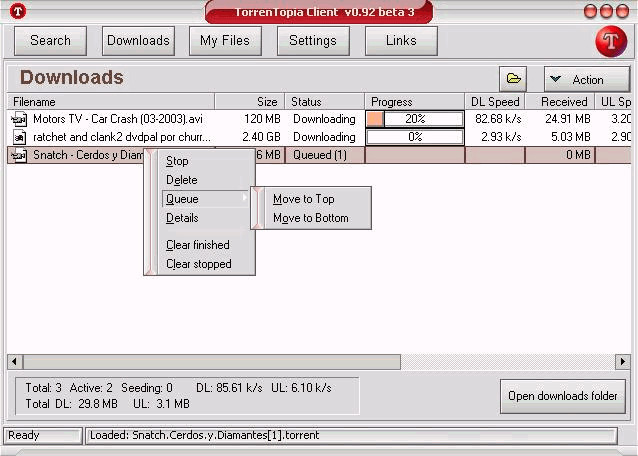
Task: Click the 2.40 GB size cell
Action: tap(261, 137)
